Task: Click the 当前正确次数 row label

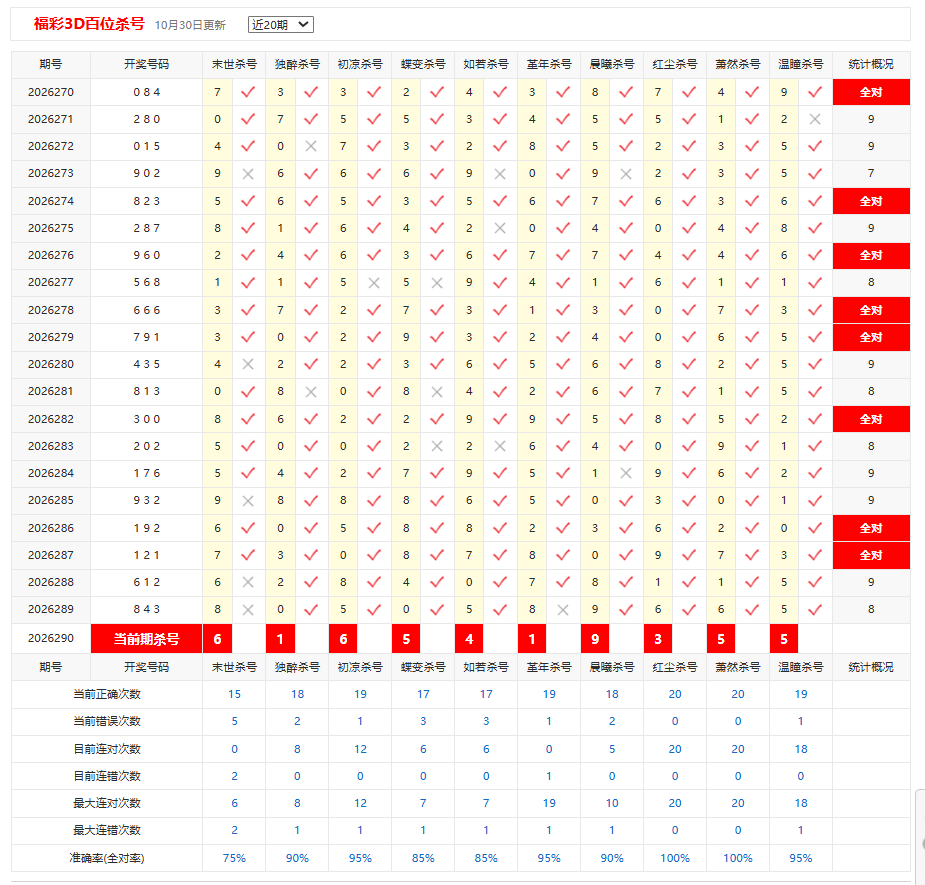Action: tap(107, 694)
